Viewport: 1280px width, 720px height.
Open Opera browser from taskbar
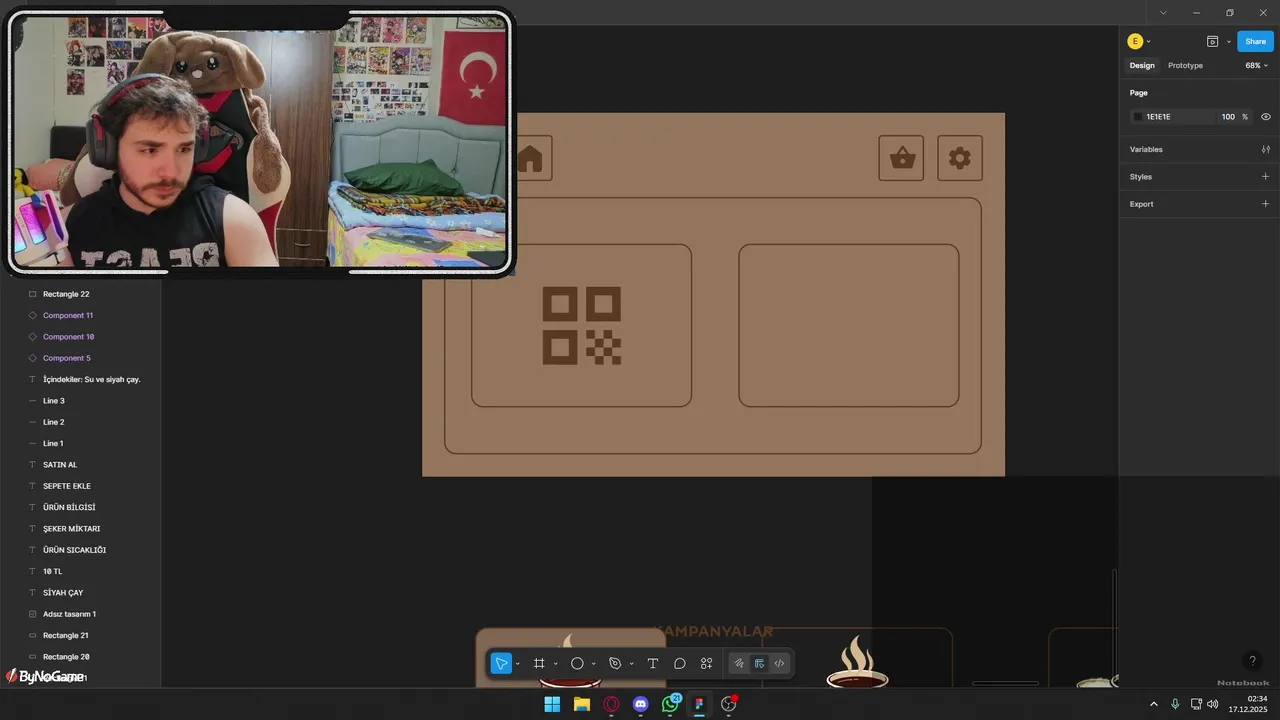(611, 704)
